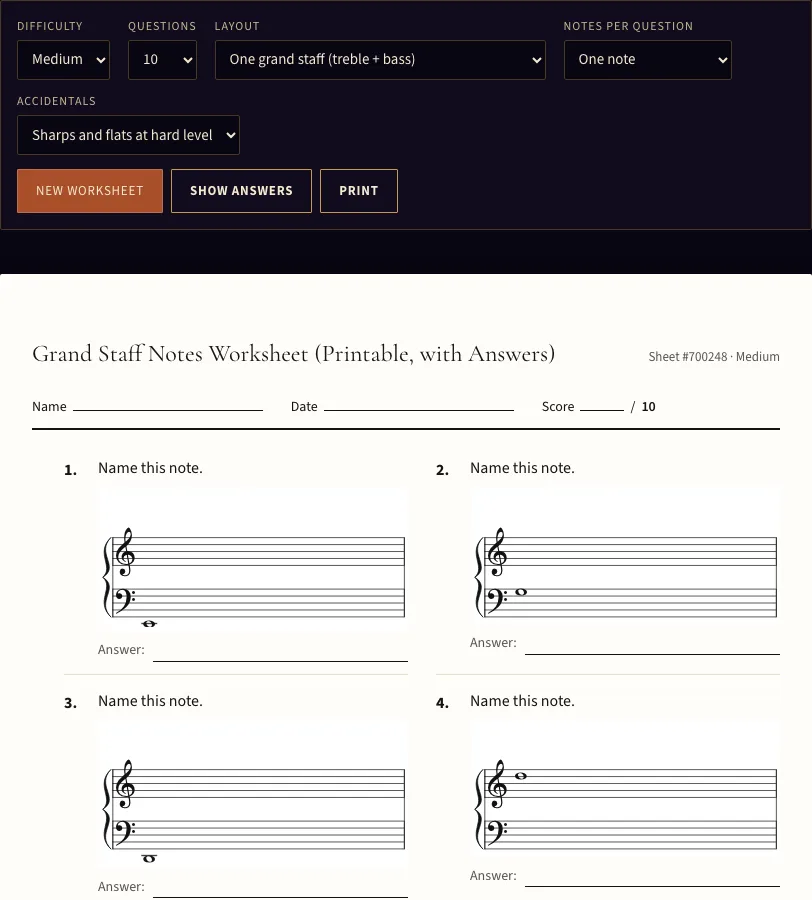812x900 pixels.
Task: Click the 'LAYOUT' label
Action: coord(237,26)
